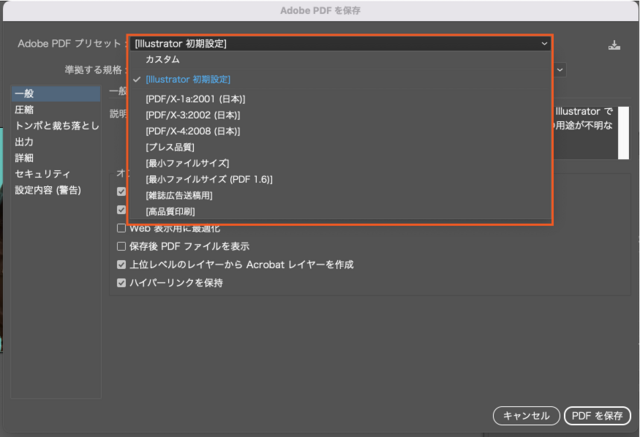This screenshot has height=437, width=640.
Task: Toggle Acrobat レイヤーを作成 checkbox
Action: [121, 265]
